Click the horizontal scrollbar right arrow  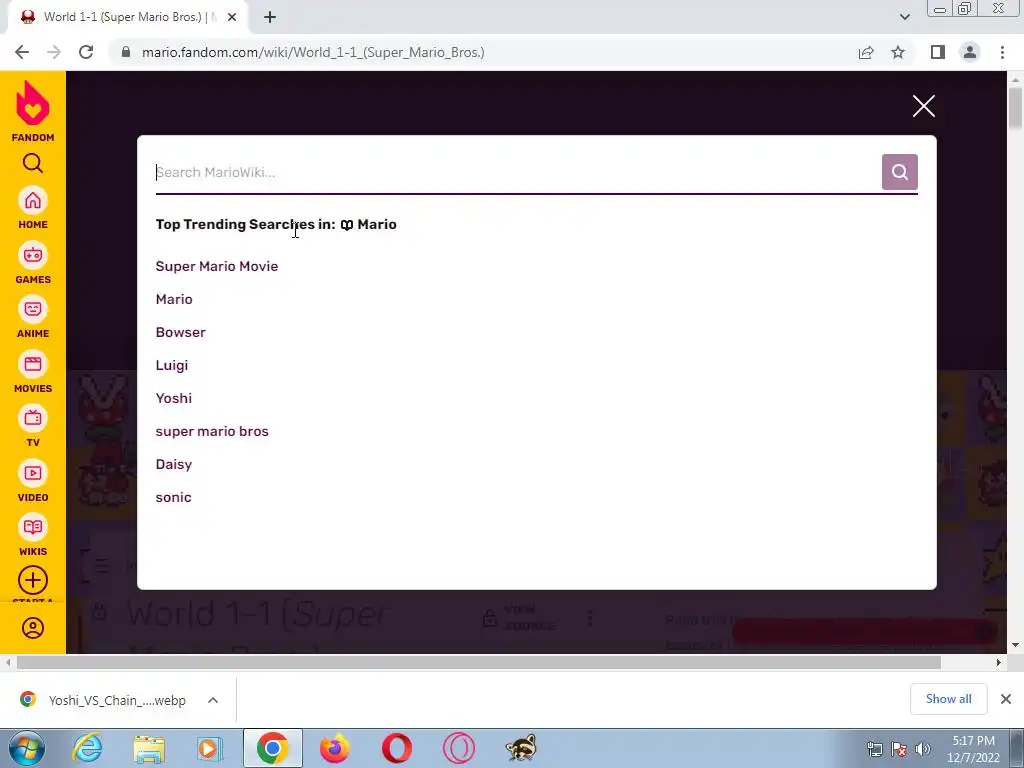tap(999, 662)
